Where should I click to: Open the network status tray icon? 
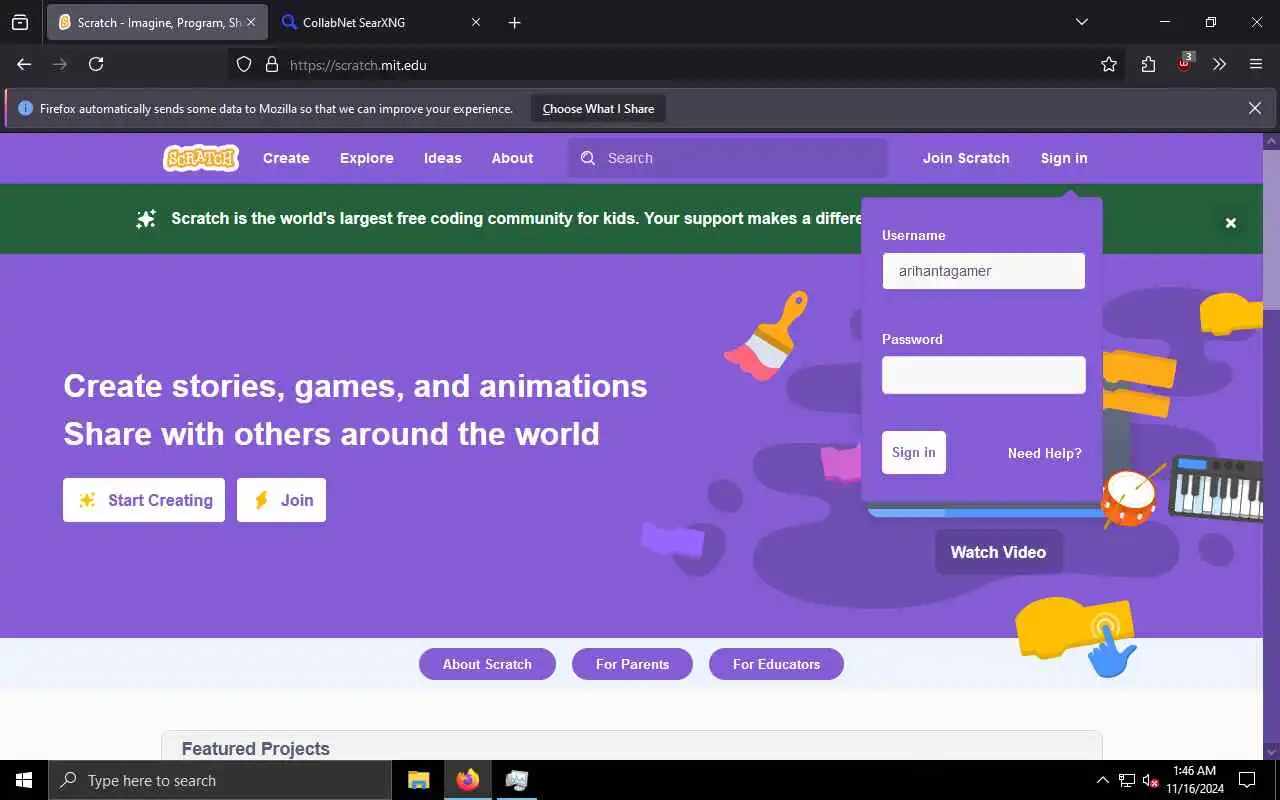[1127, 780]
